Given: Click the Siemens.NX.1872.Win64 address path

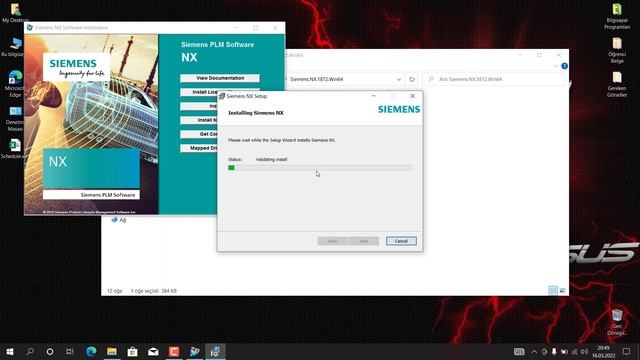Looking at the screenshot, I should (x=317, y=79).
